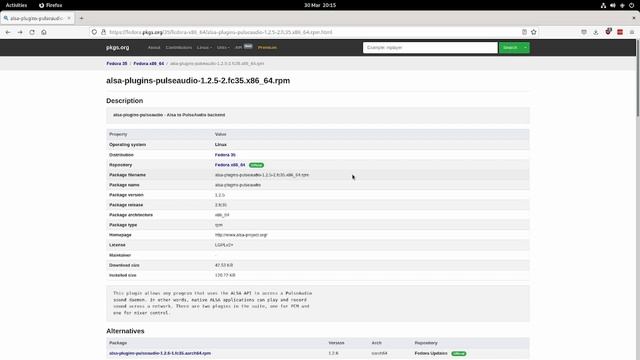Viewport: 640px width, 360px height.
Task: Open the Premium link in navbar
Action: (267, 47)
